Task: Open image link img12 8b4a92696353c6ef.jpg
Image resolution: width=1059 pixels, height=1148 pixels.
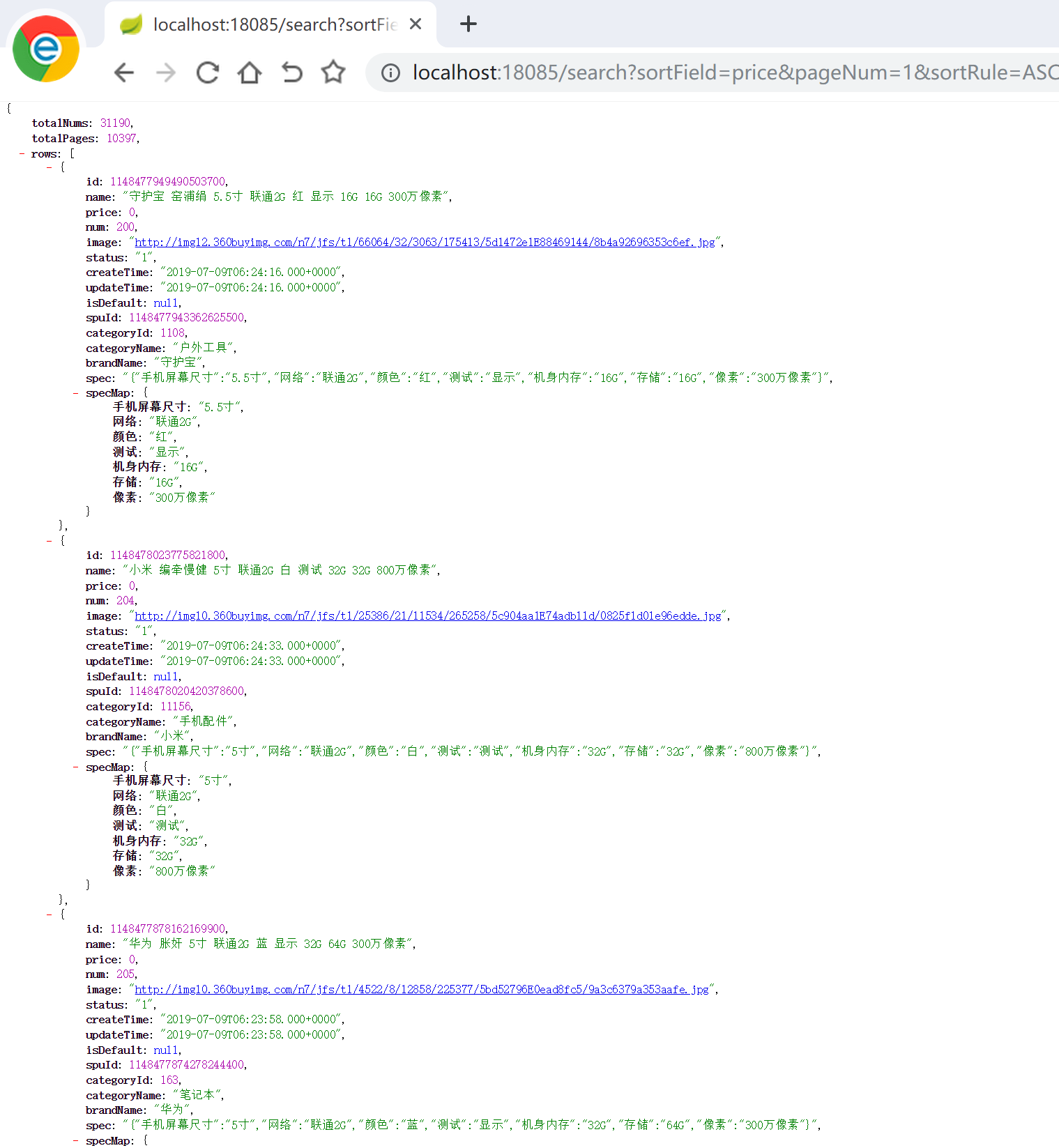Action: coord(425,243)
